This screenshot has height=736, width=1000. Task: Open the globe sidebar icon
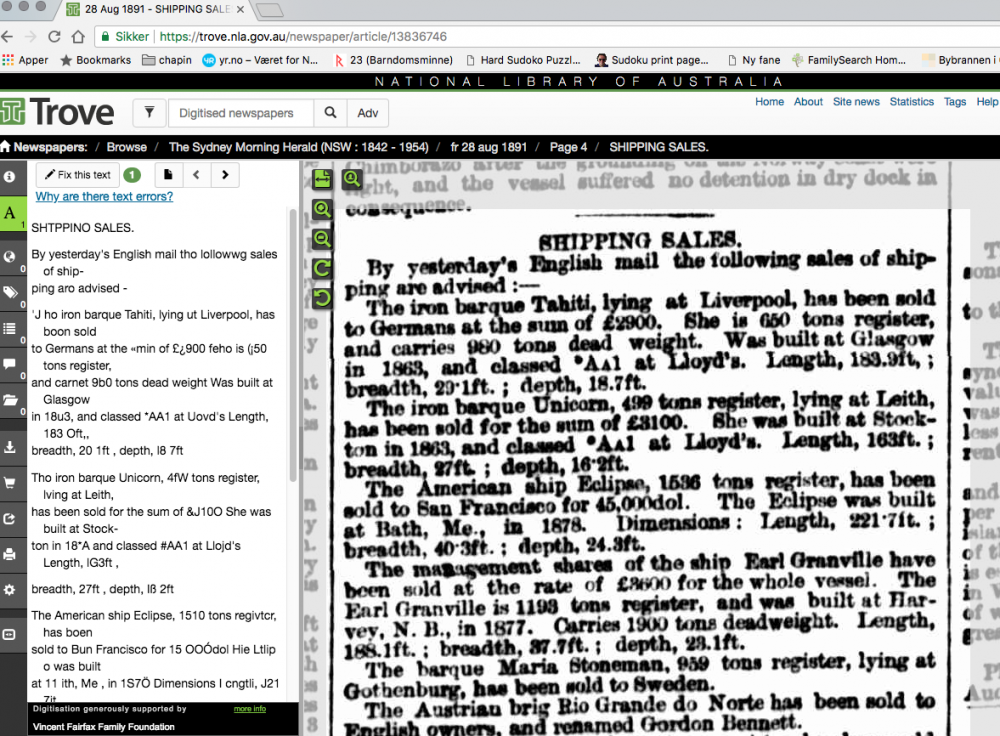(10, 256)
